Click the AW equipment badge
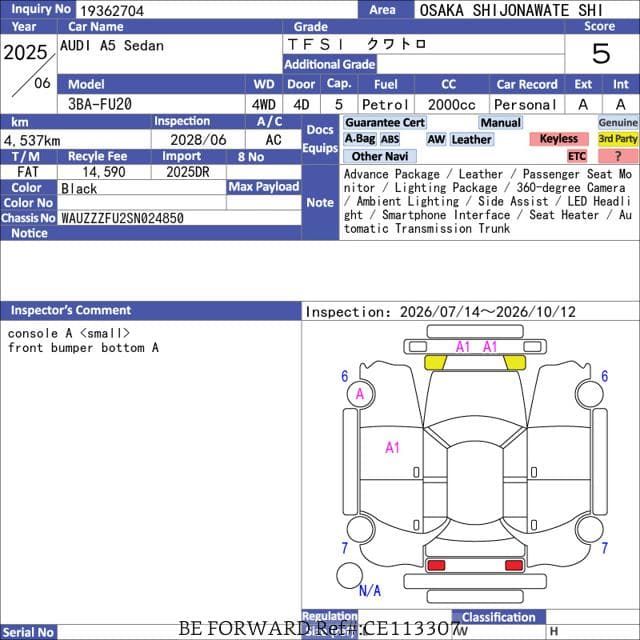 coord(436,139)
